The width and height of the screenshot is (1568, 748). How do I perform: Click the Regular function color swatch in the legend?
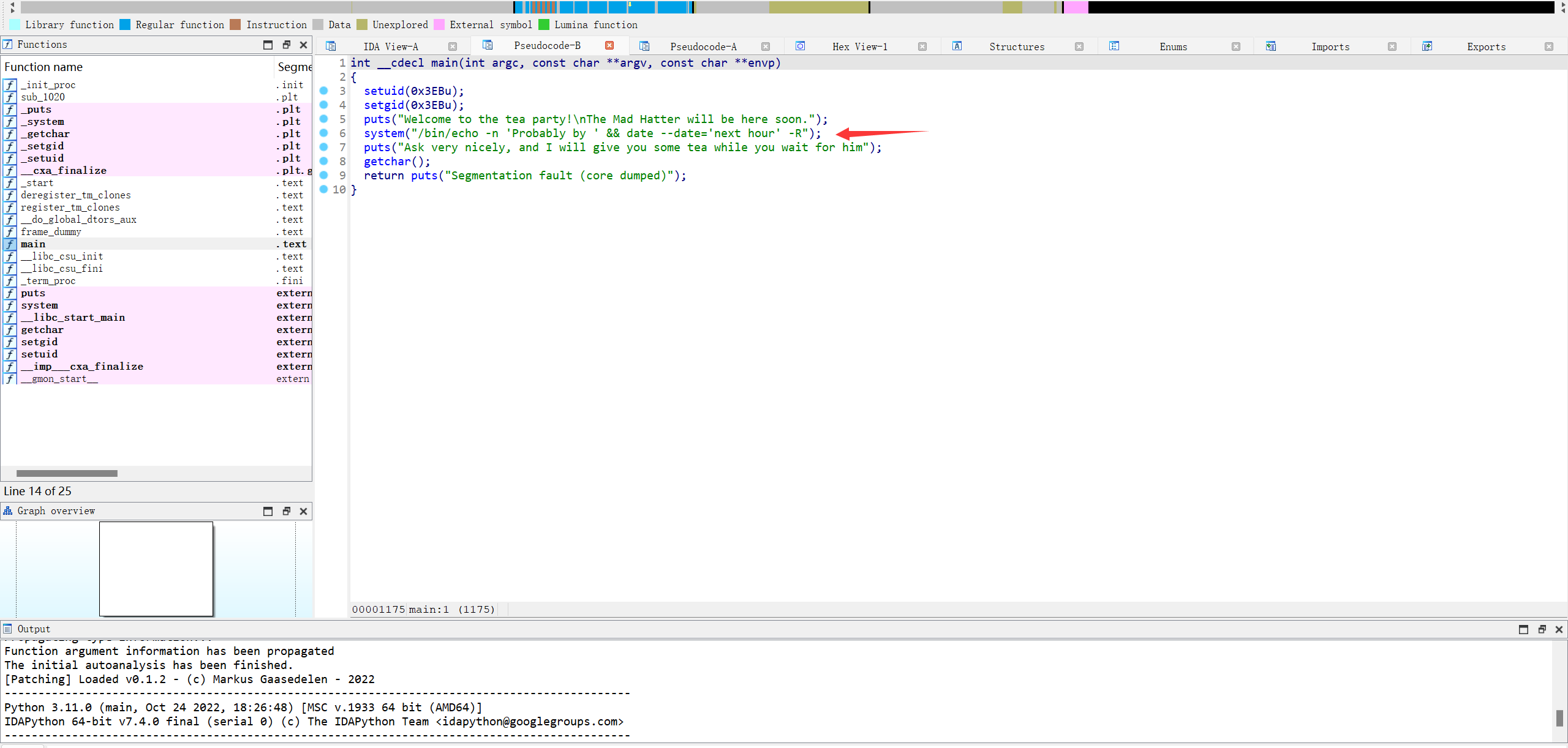(x=125, y=24)
